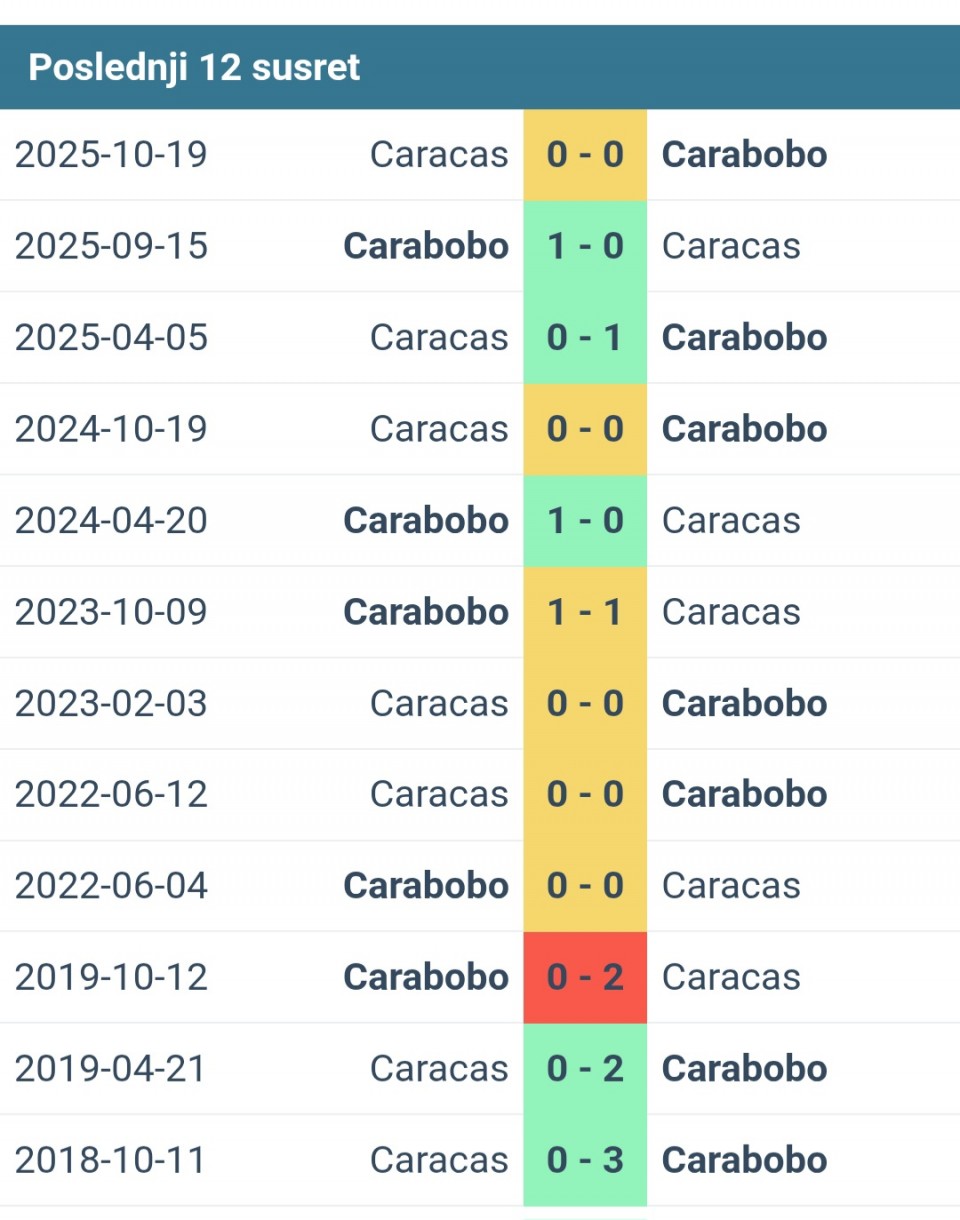Open the 0 - 3 result from 2018-10-11
The width and height of the screenshot is (960, 1220).
(x=585, y=1160)
